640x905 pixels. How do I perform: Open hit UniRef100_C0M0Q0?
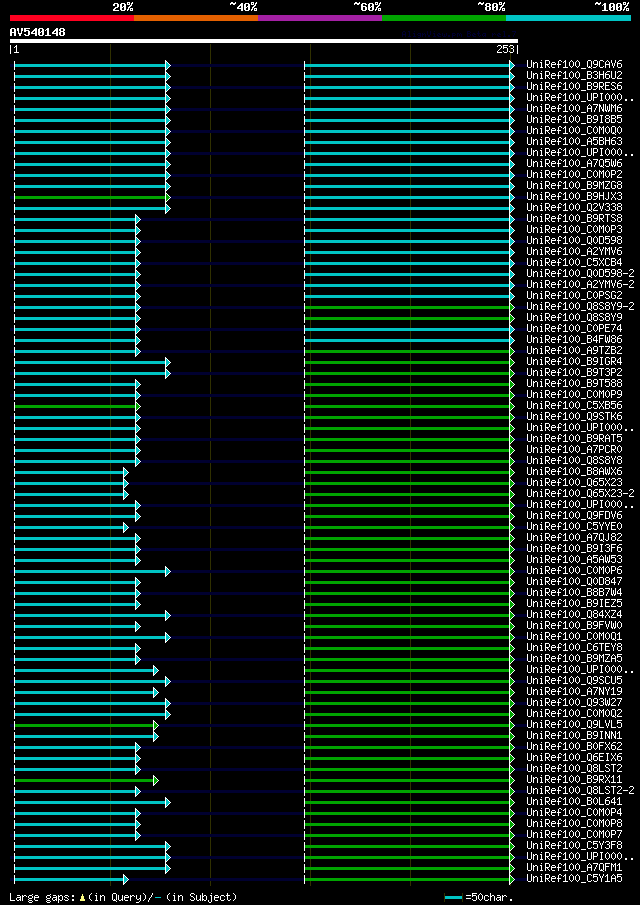(x=574, y=130)
